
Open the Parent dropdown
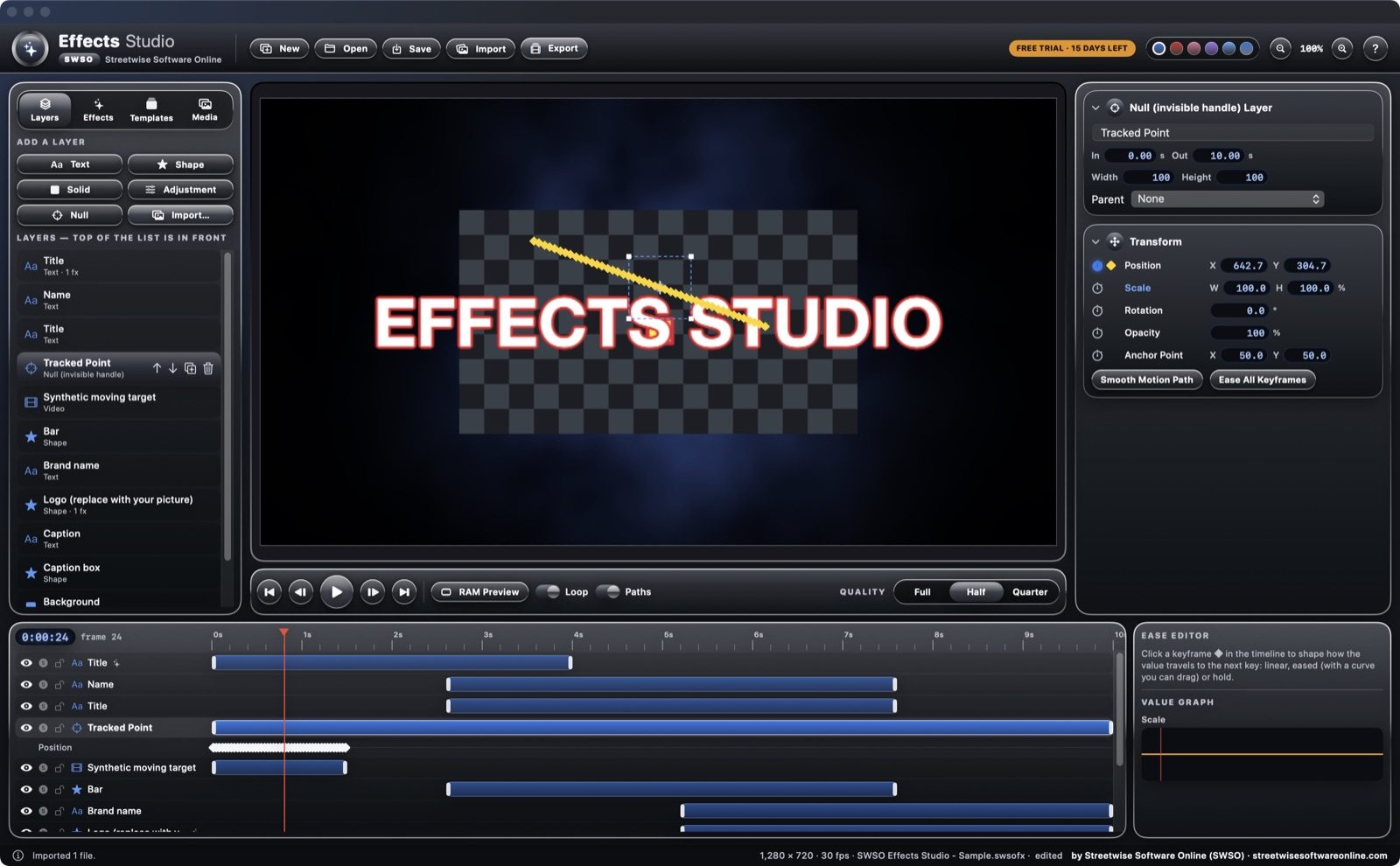click(1227, 199)
